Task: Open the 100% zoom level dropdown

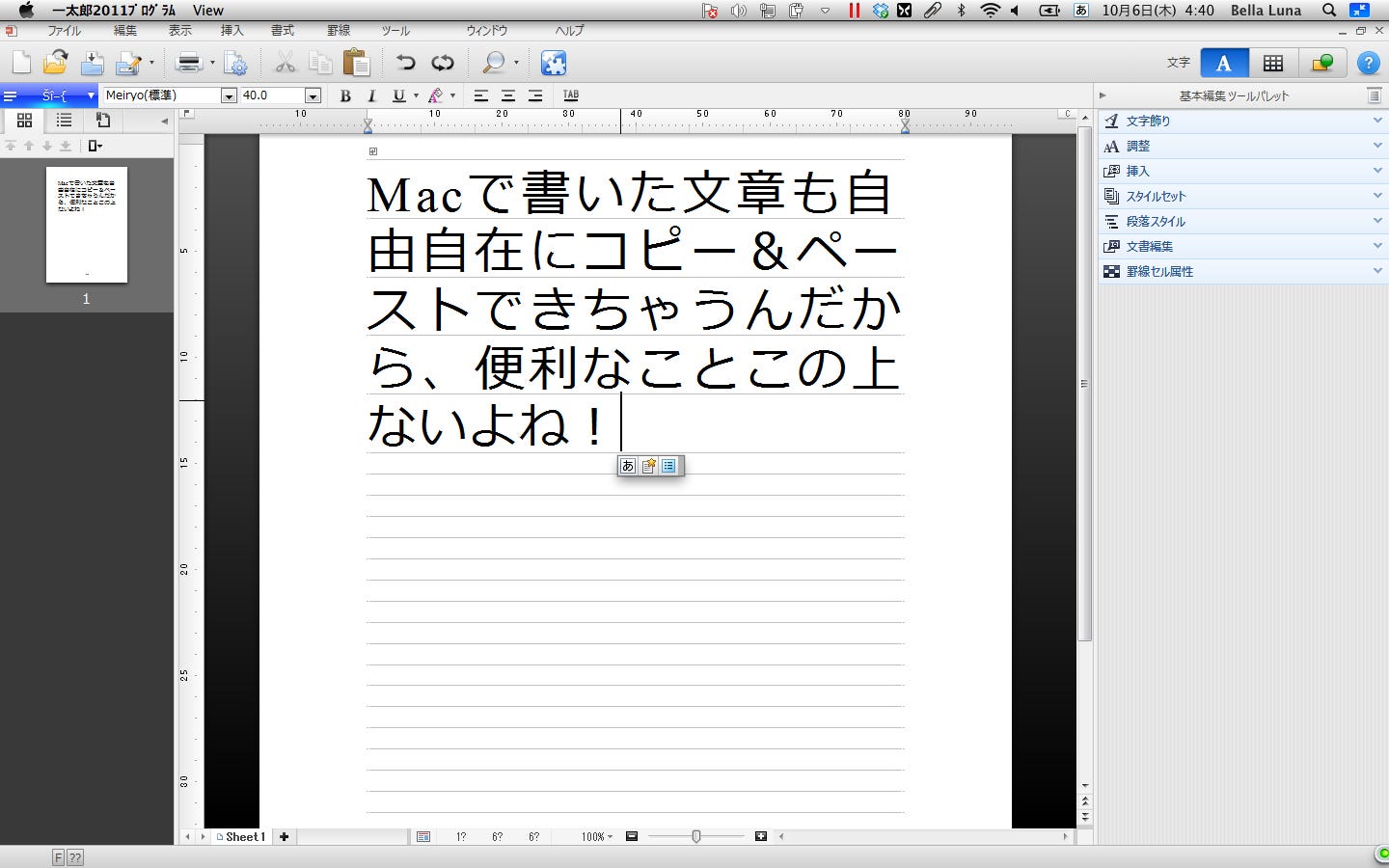Action: coord(597,837)
